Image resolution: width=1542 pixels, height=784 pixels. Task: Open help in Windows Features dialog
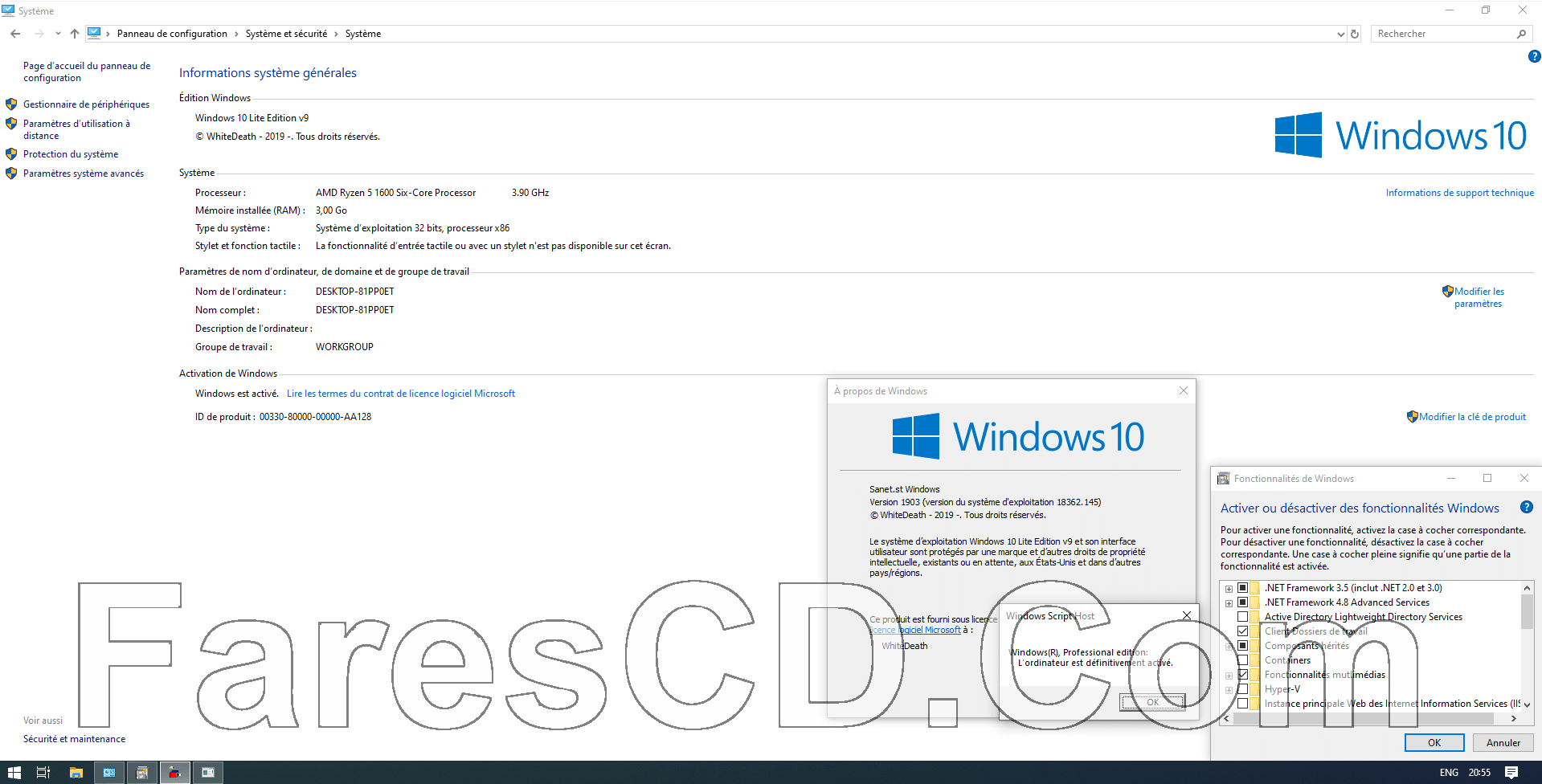tap(1527, 507)
